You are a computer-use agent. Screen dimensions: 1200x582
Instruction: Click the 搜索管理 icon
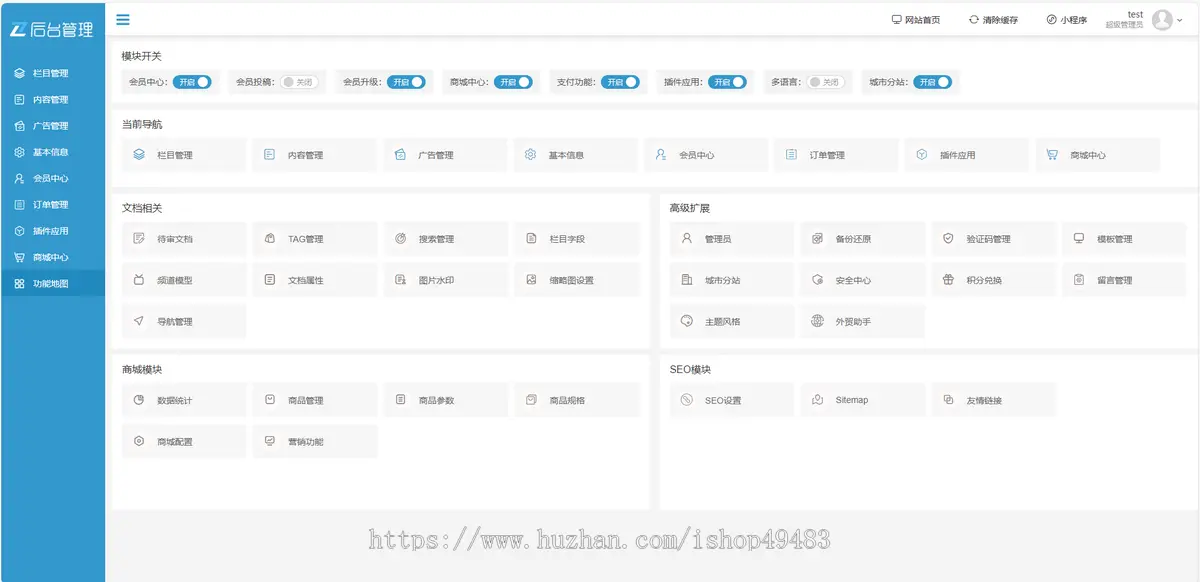coord(400,239)
